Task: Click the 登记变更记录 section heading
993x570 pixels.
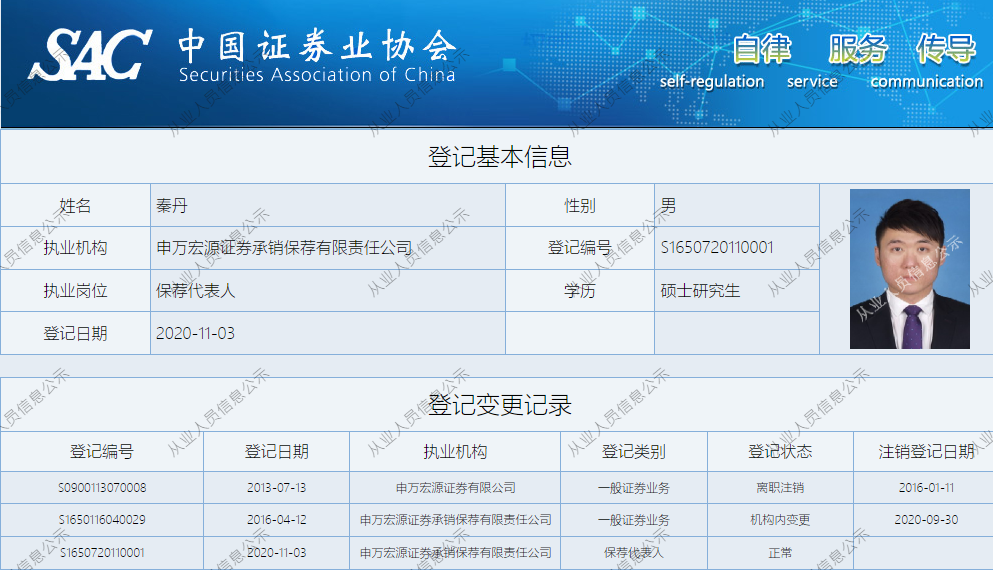Action: 499,405
